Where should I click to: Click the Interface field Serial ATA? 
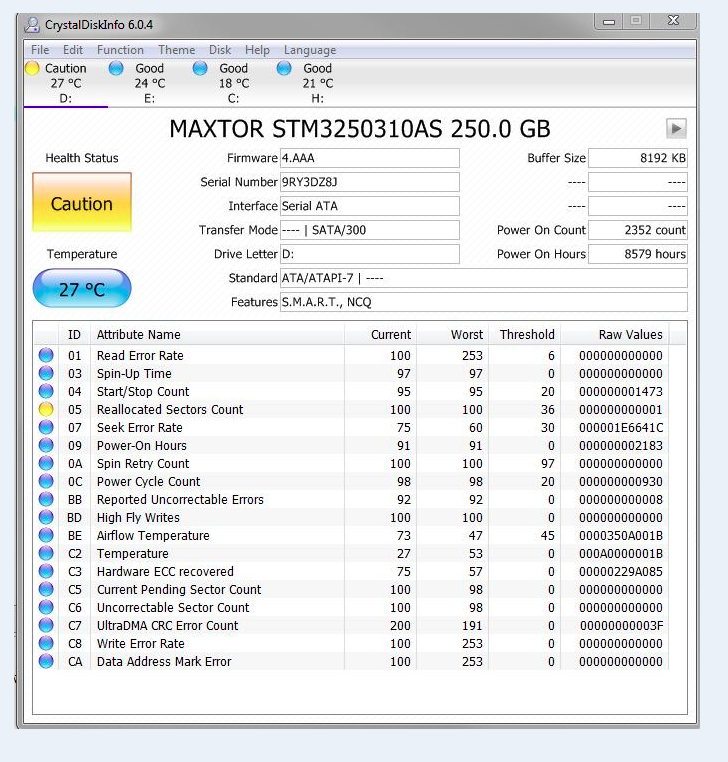(x=370, y=206)
